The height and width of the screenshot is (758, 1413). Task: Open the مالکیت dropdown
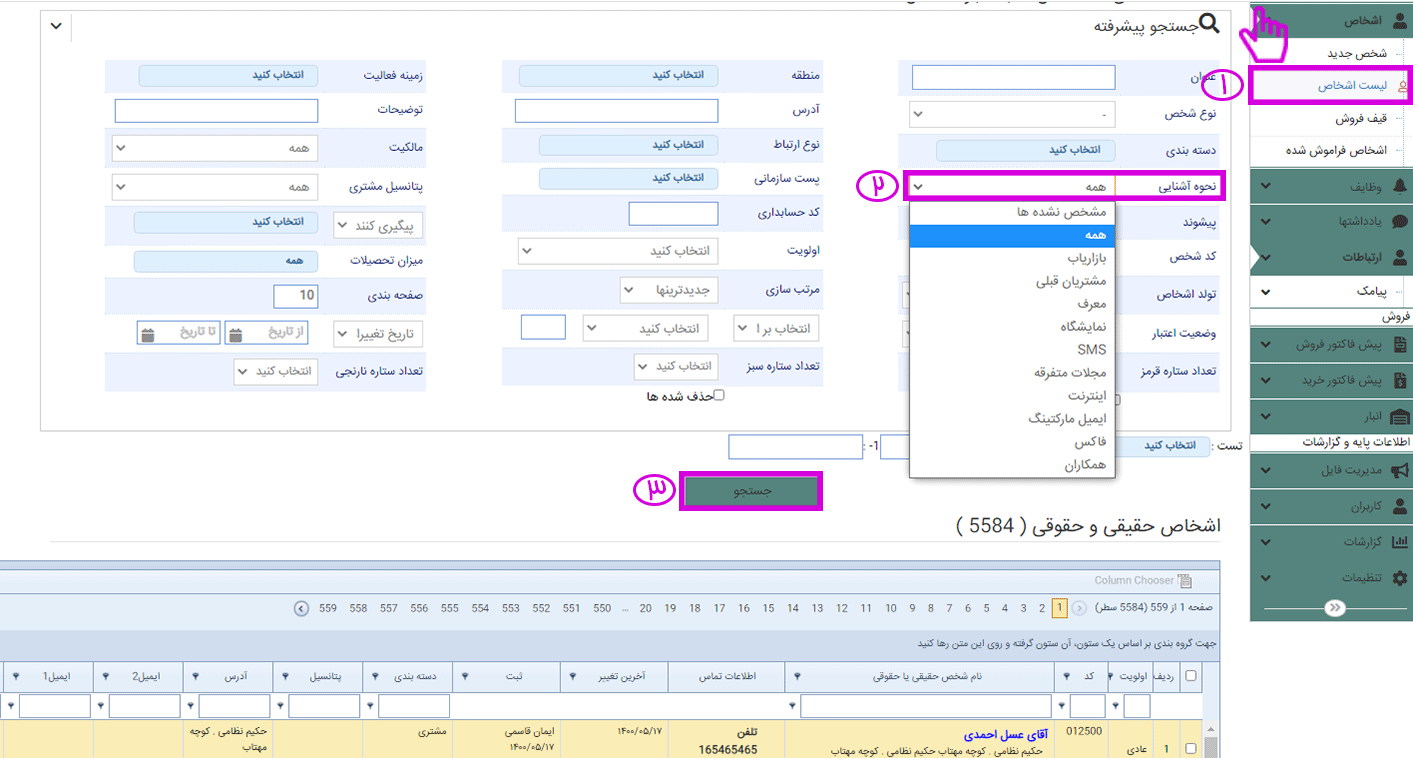click(215, 147)
